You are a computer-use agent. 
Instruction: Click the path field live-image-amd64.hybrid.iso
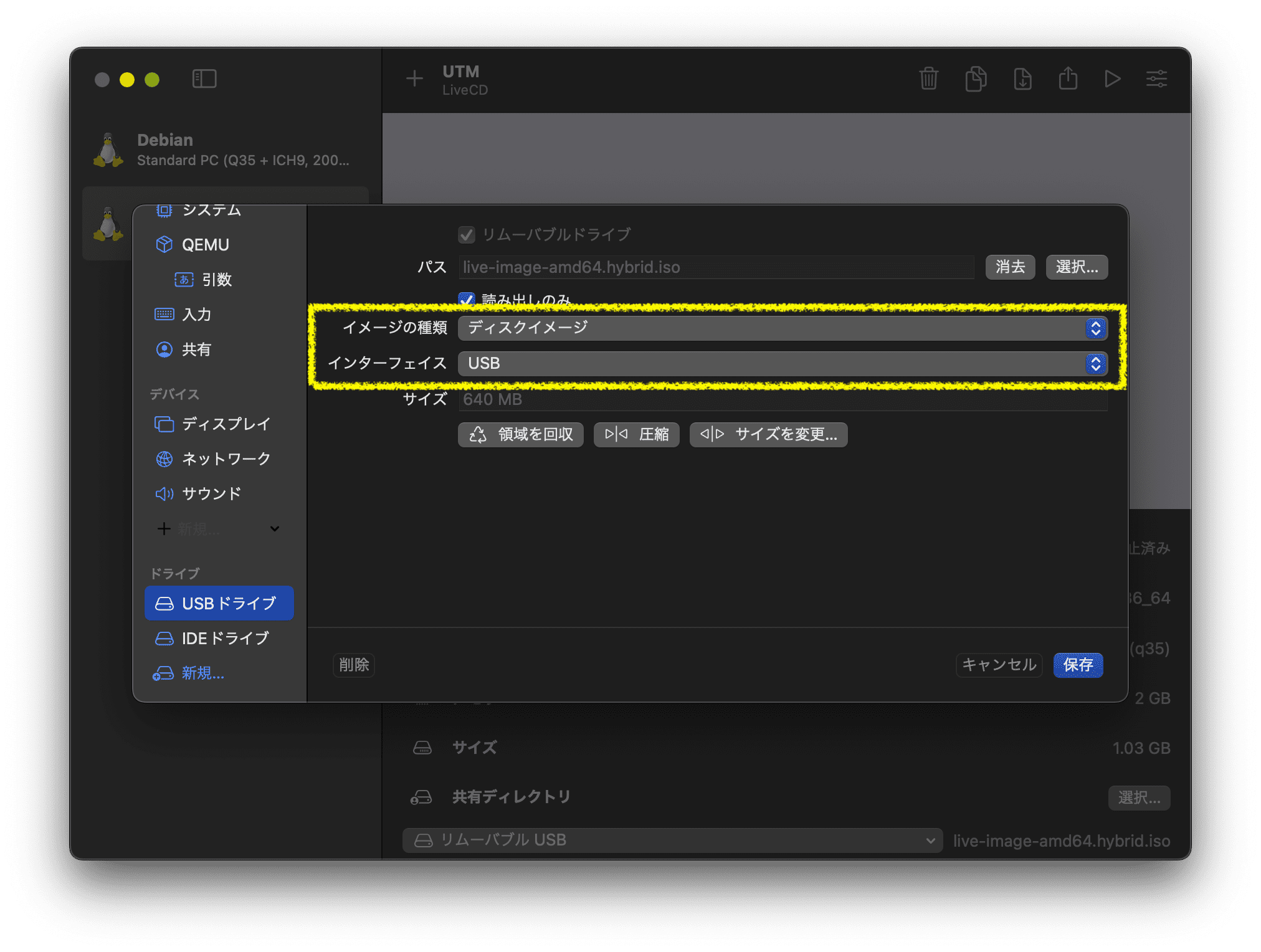716,267
